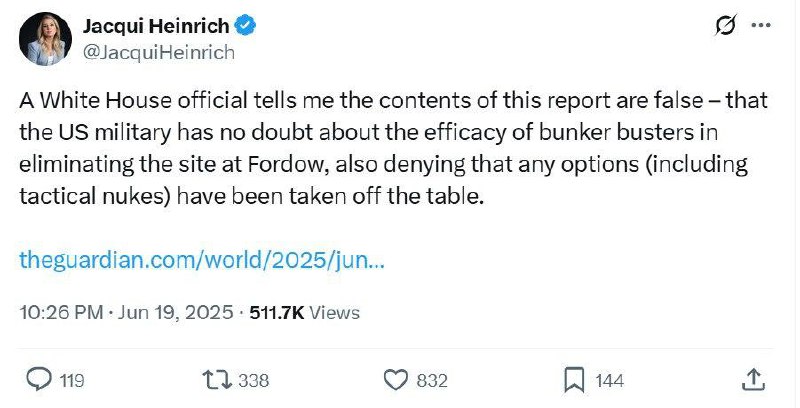The image size is (800, 408).
Task: Click the 10:26 PM timestamp
Action: [61, 313]
